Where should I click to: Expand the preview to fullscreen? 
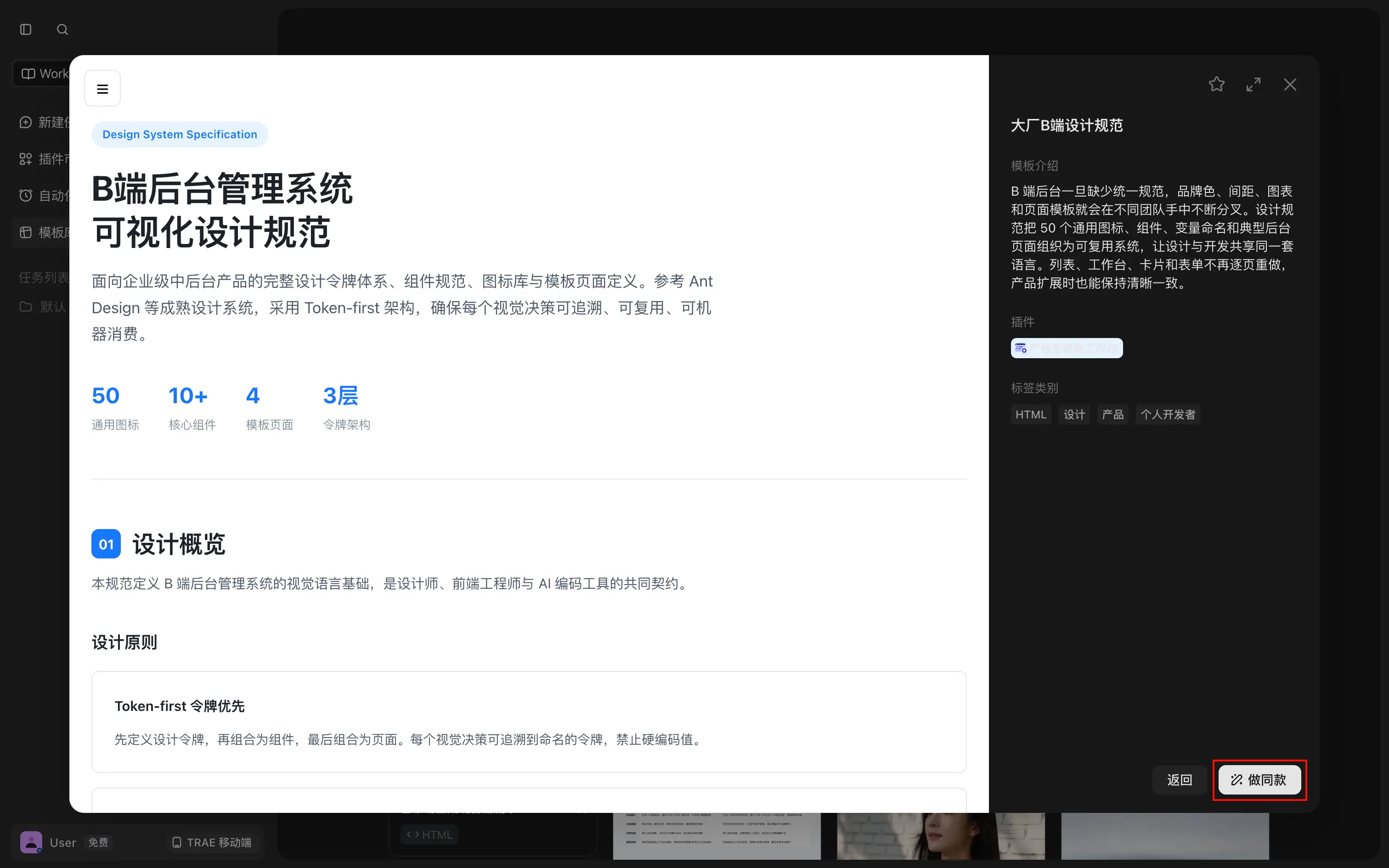(1253, 85)
